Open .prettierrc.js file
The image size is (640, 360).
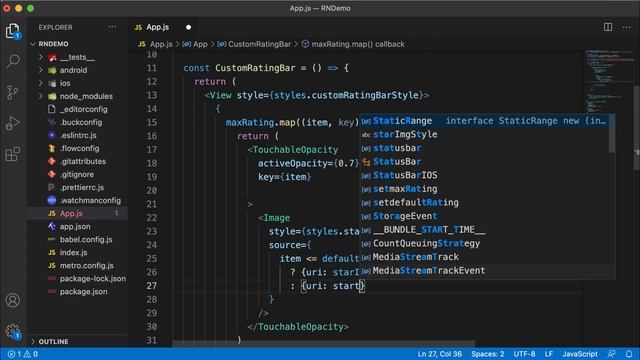pyautogui.click(x=78, y=187)
